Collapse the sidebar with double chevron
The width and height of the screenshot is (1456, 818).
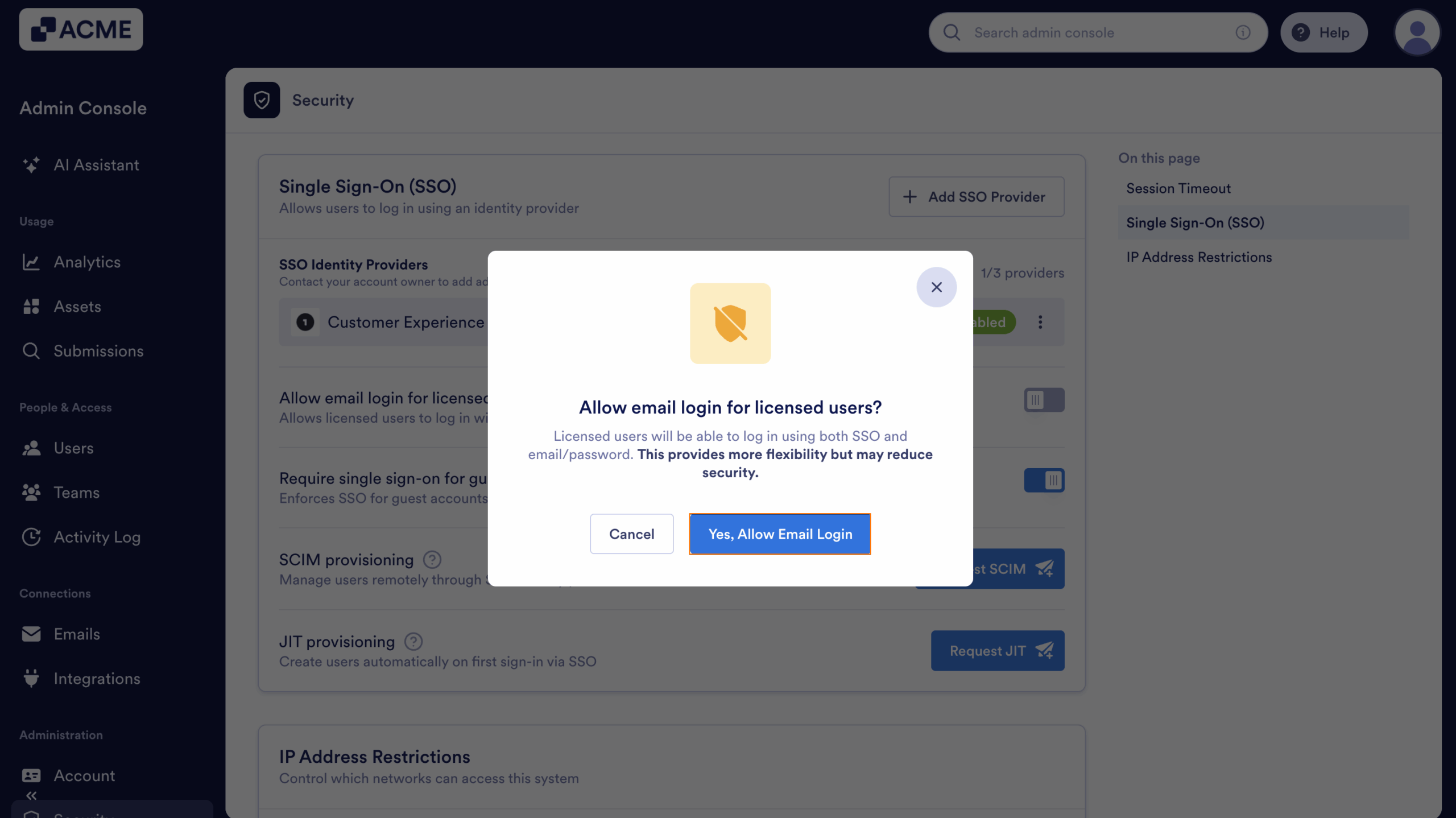31,795
